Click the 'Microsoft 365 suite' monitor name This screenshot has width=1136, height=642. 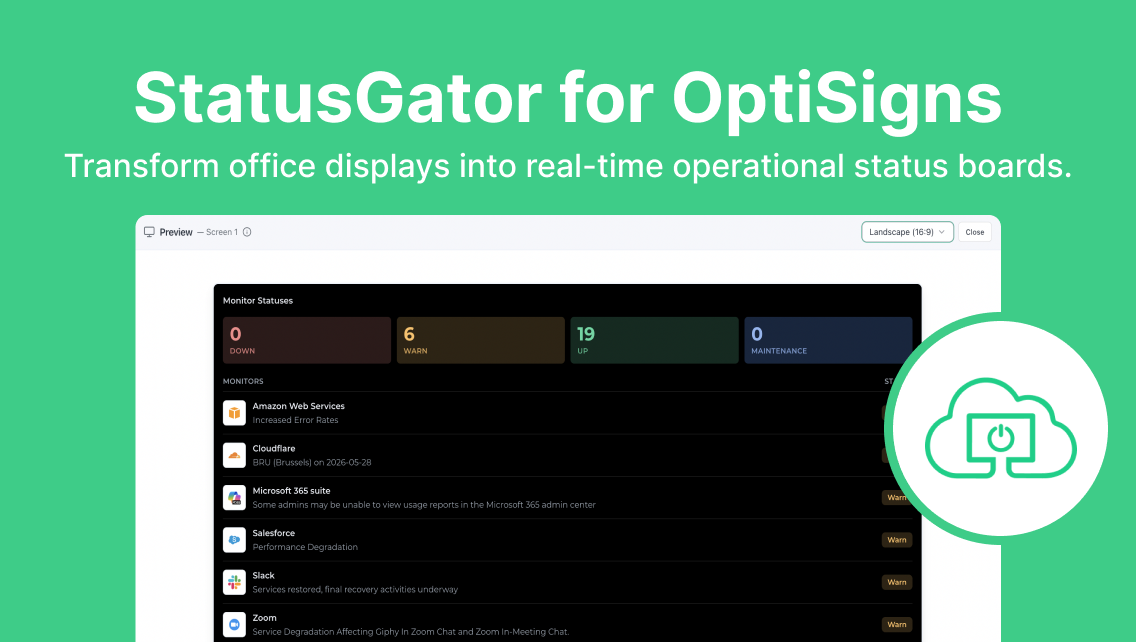coord(291,491)
